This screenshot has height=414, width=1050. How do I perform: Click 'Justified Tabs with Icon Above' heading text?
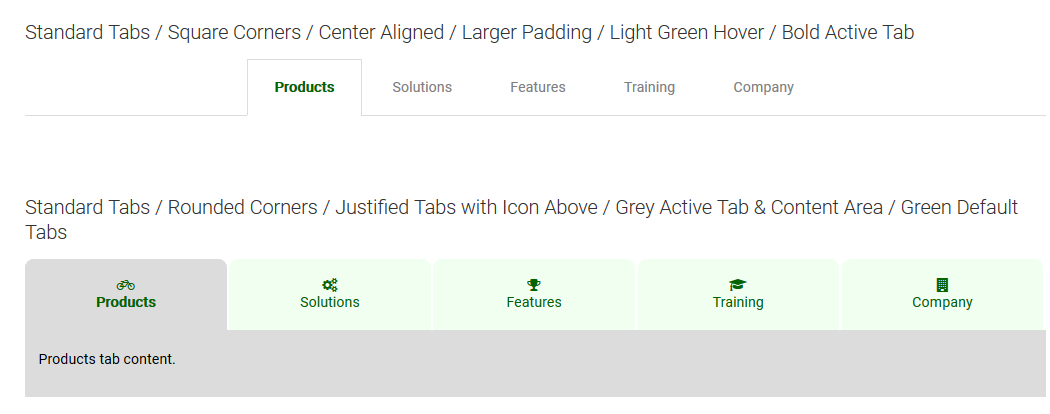[x=466, y=208]
